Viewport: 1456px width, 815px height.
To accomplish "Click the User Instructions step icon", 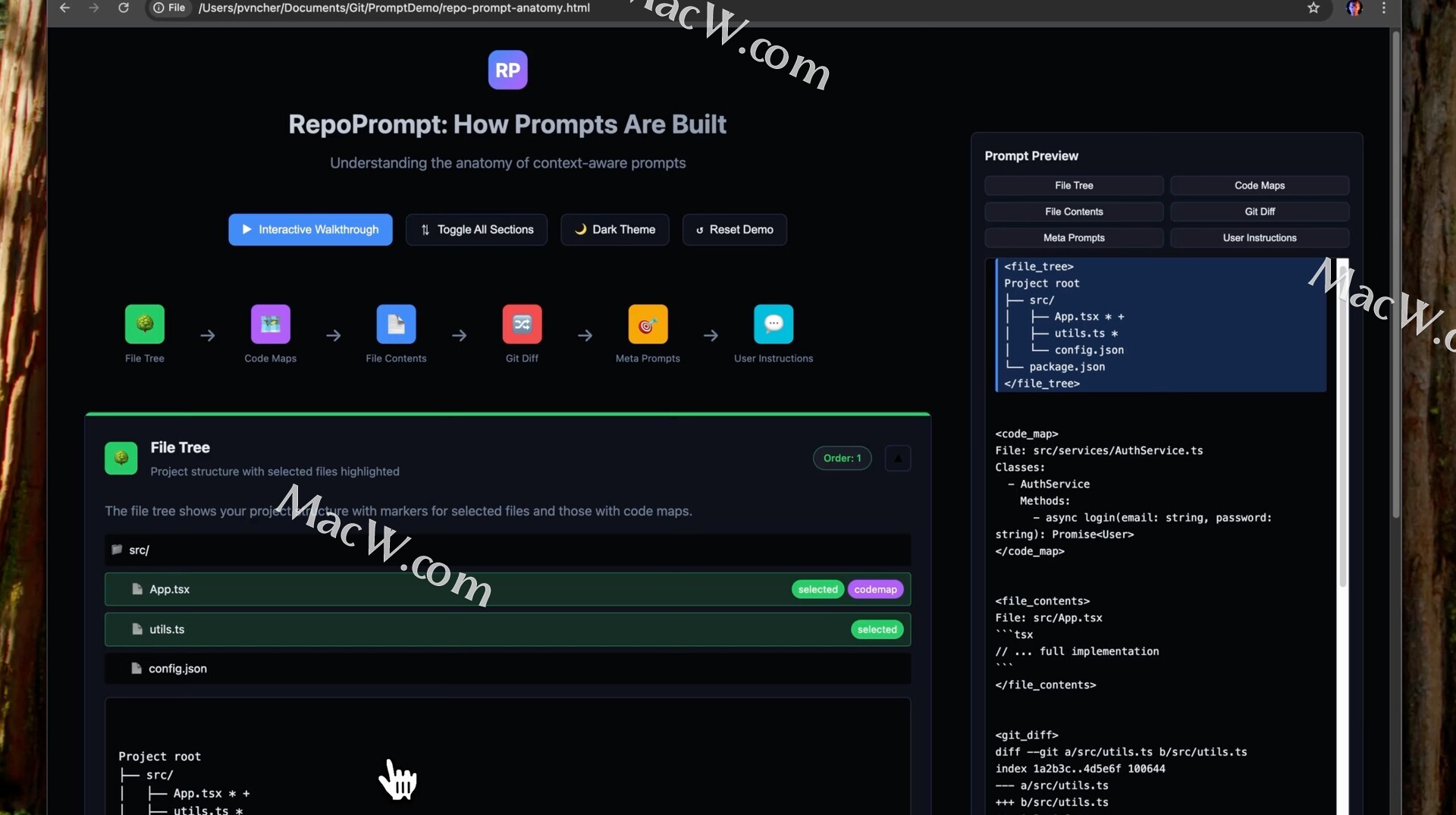I will tap(773, 324).
